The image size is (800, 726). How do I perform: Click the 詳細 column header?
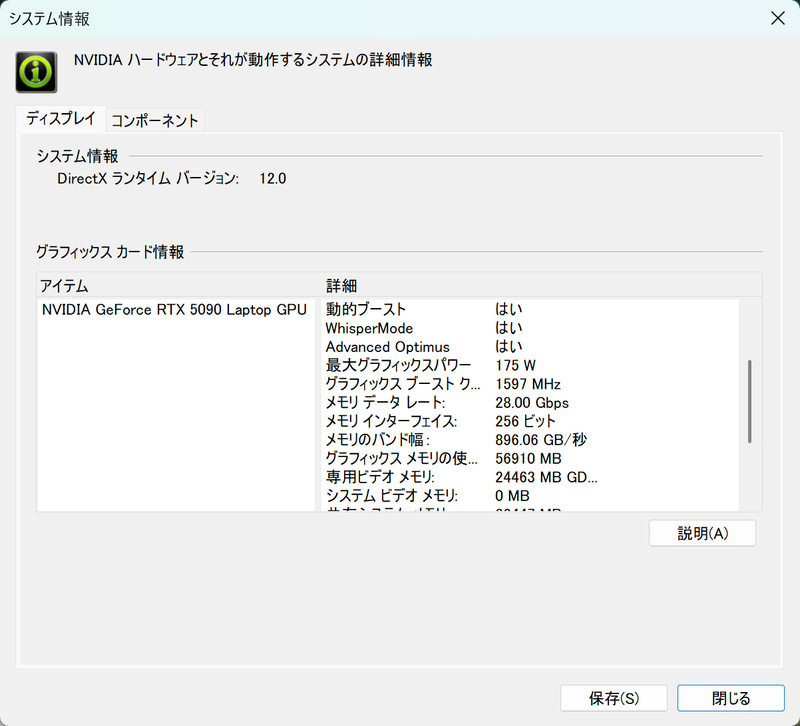click(x=542, y=285)
